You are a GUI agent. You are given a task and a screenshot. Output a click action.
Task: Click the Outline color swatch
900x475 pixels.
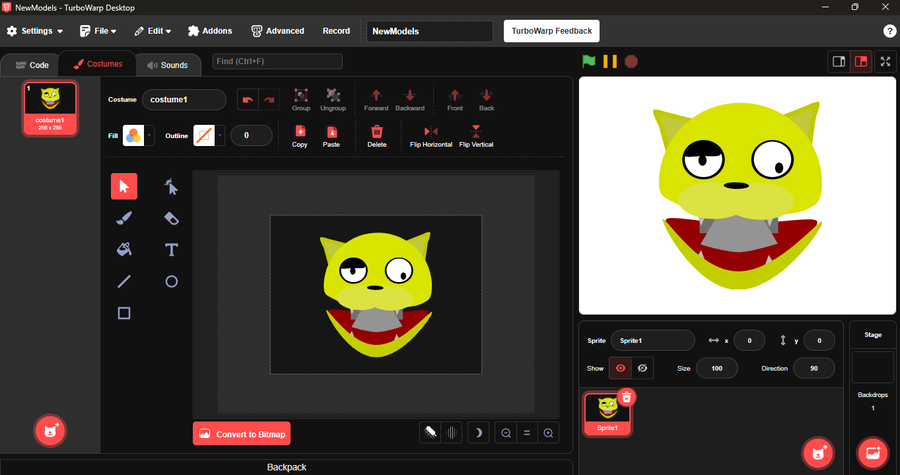coord(204,136)
